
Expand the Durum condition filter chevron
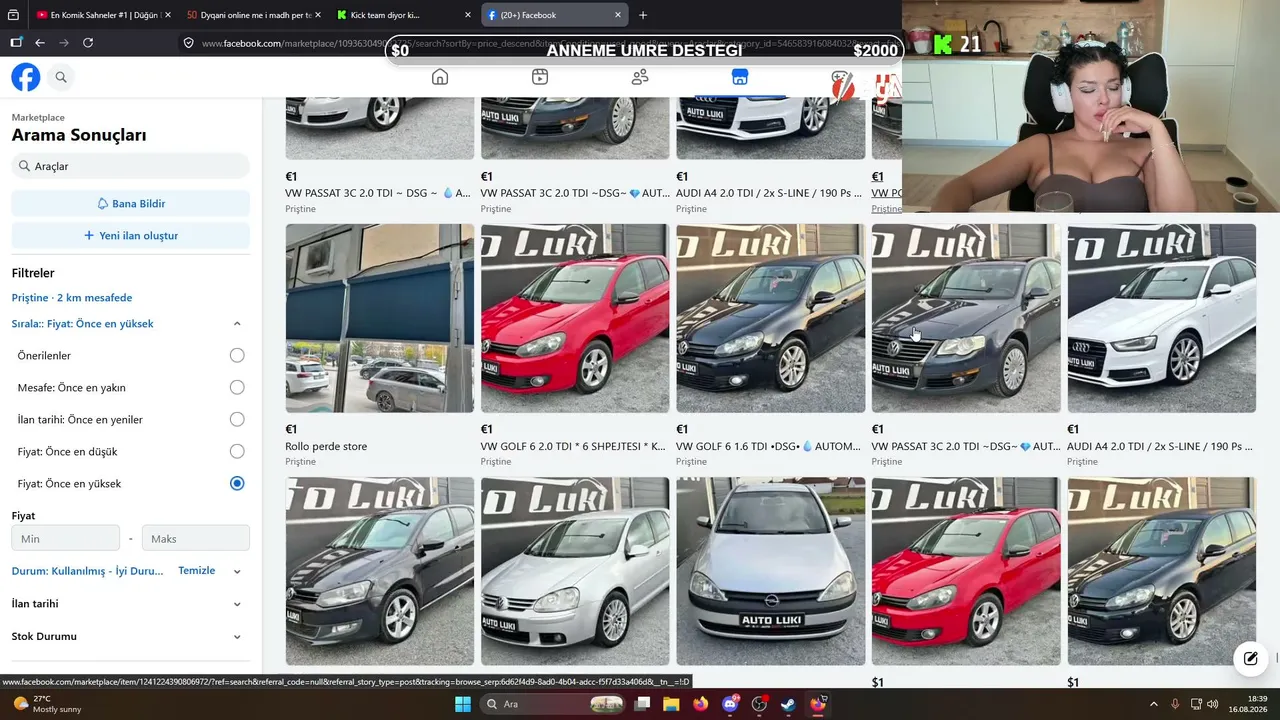pos(237,571)
